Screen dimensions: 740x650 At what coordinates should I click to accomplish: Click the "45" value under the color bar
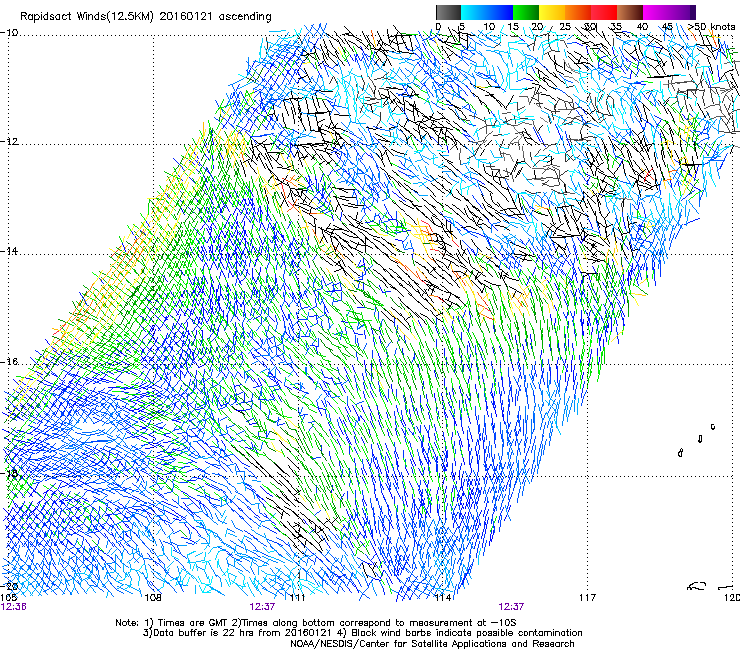(667, 26)
